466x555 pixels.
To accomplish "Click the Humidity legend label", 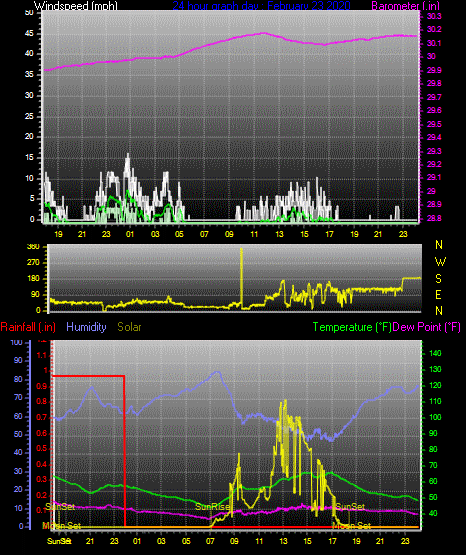I will coord(86,327).
